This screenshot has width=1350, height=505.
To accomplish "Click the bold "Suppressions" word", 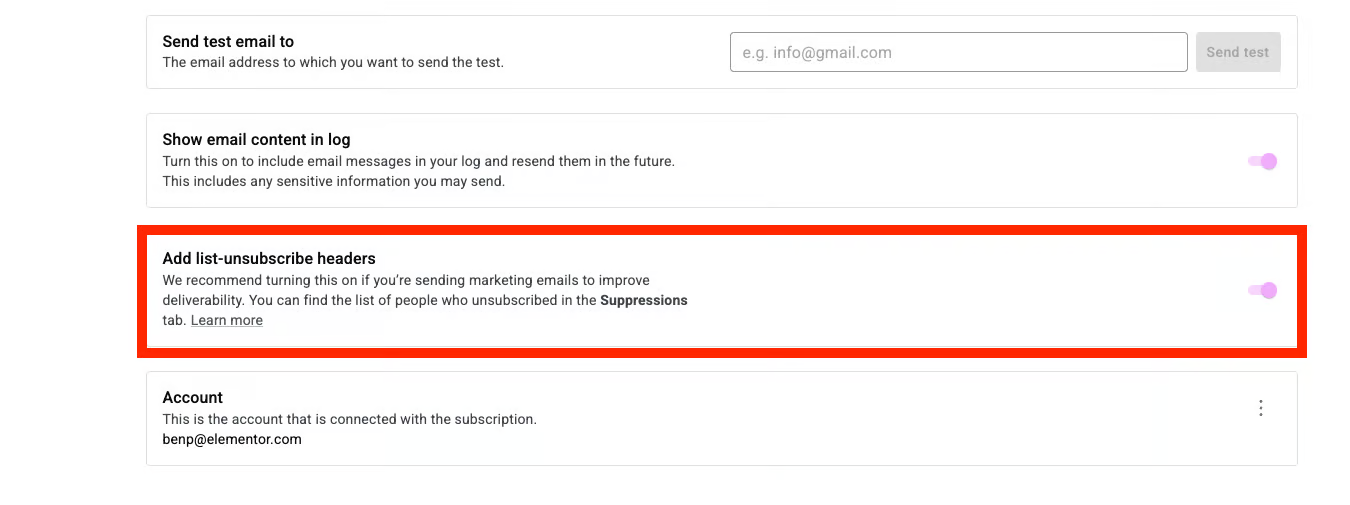I will (x=644, y=300).
